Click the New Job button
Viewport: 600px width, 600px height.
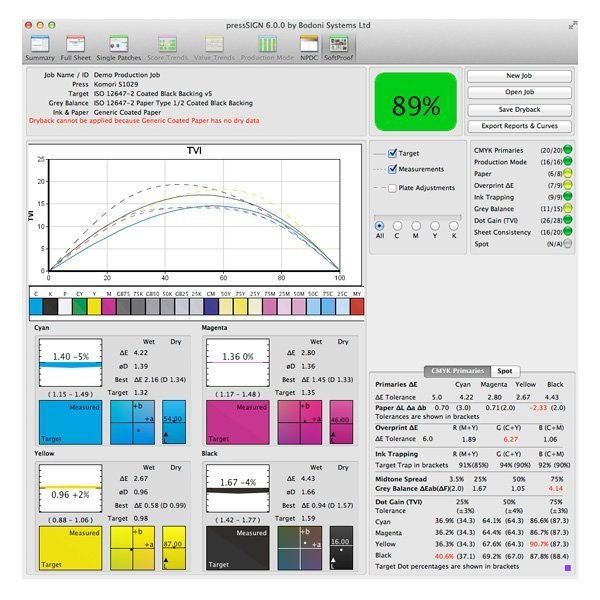click(x=519, y=76)
